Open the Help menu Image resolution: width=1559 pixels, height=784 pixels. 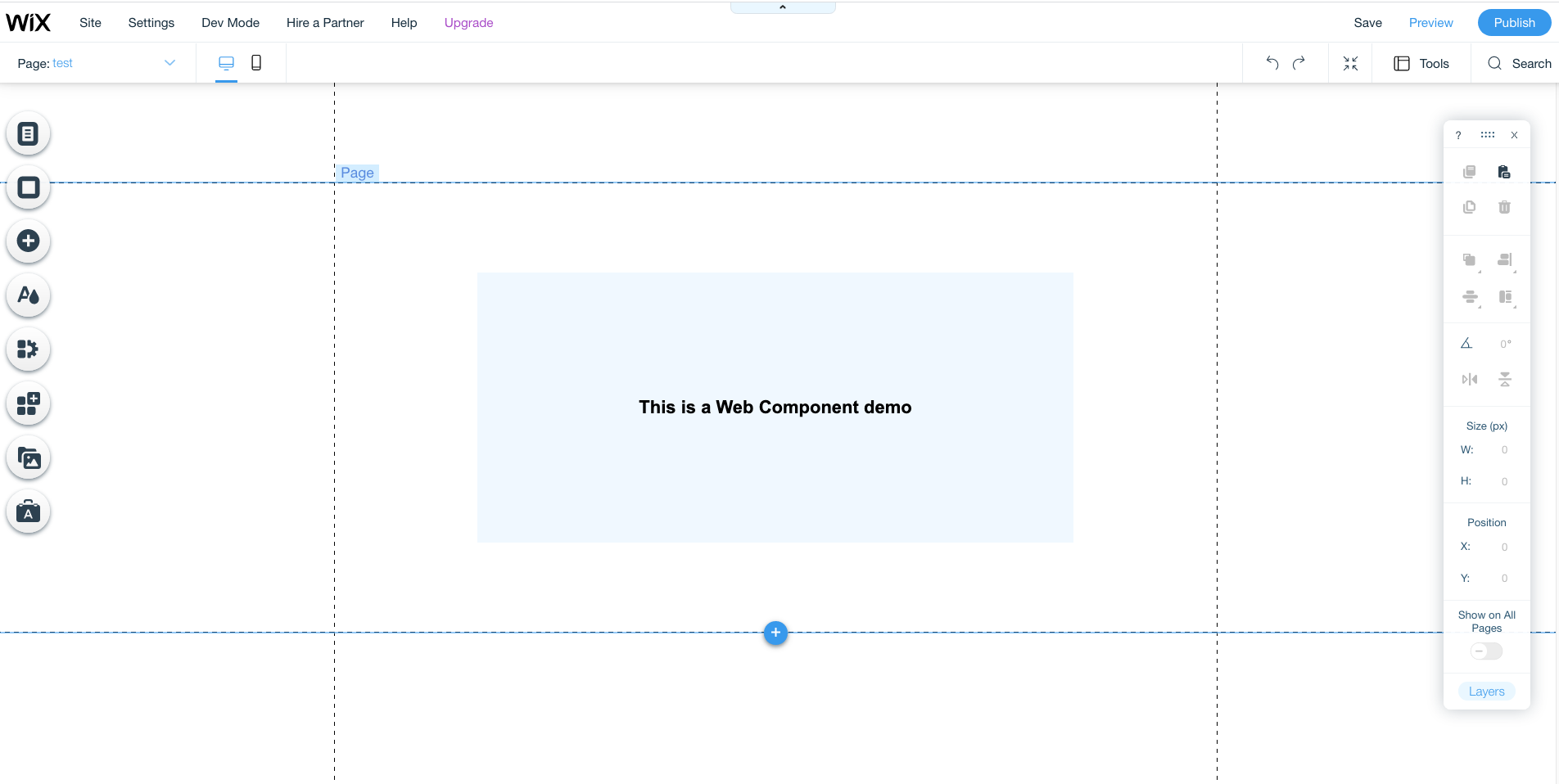coord(404,23)
